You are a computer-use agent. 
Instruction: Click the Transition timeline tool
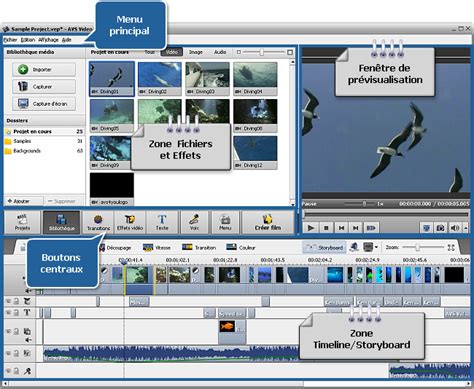tap(199, 248)
